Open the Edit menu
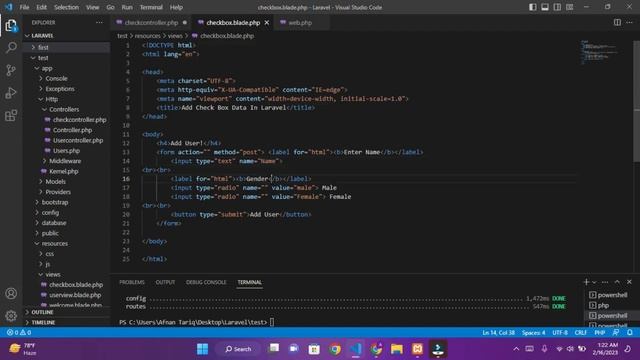Image resolution: width=640 pixels, height=360 pixels. [x=42, y=7]
